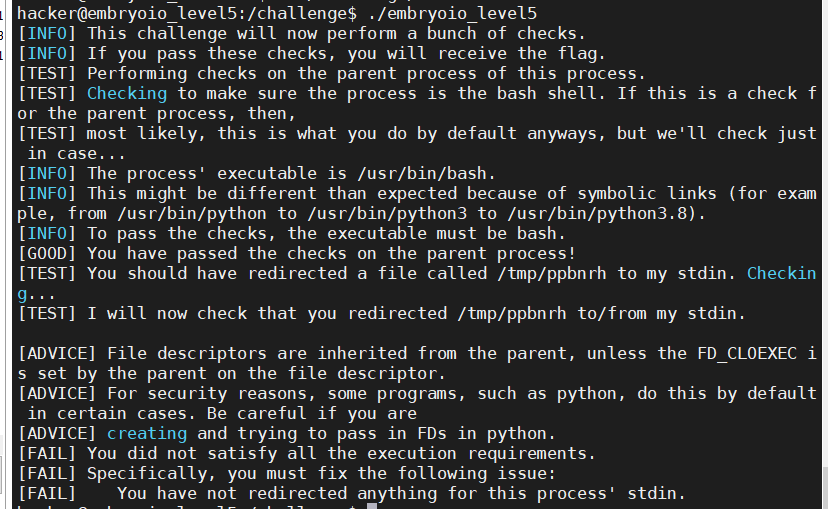Click cyan "Checkin" at the end of the stdin line

[781, 273]
